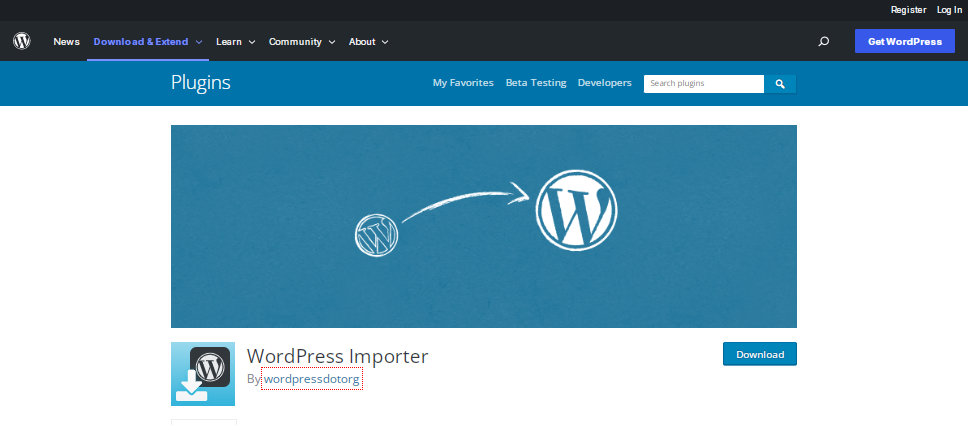Image resolution: width=968 pixels, height=425 pixels.
Task: Expand the Download & Extend menu
Action: [x=148, y=42]
